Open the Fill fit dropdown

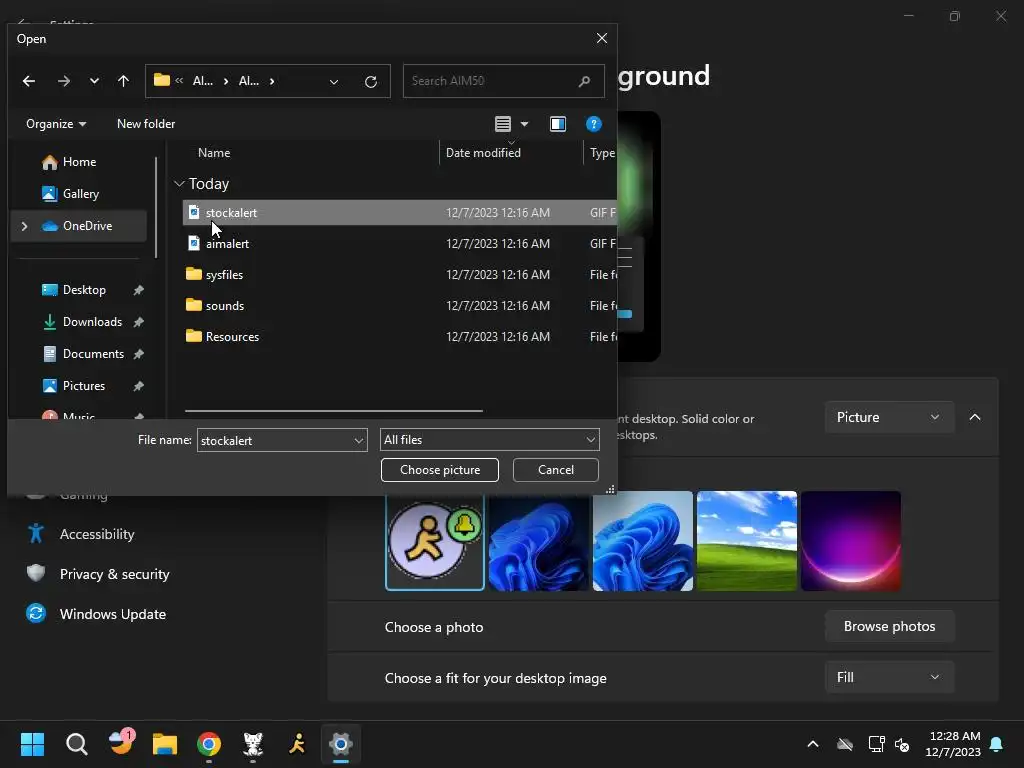point(889,678)
